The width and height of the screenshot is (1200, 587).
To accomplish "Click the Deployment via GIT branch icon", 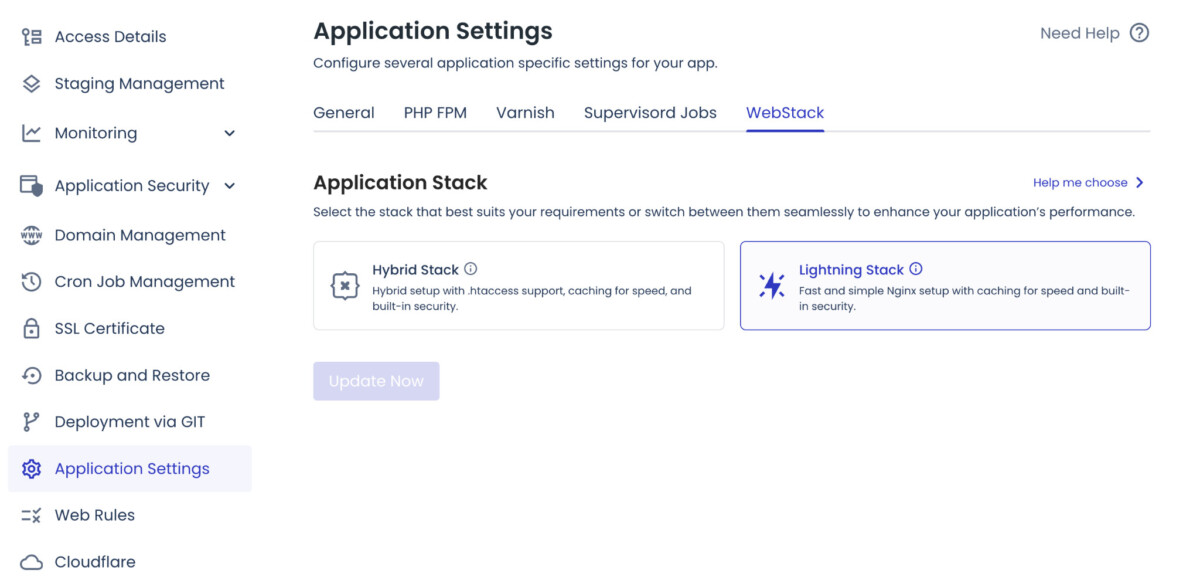I will click(x=32, y=422).
